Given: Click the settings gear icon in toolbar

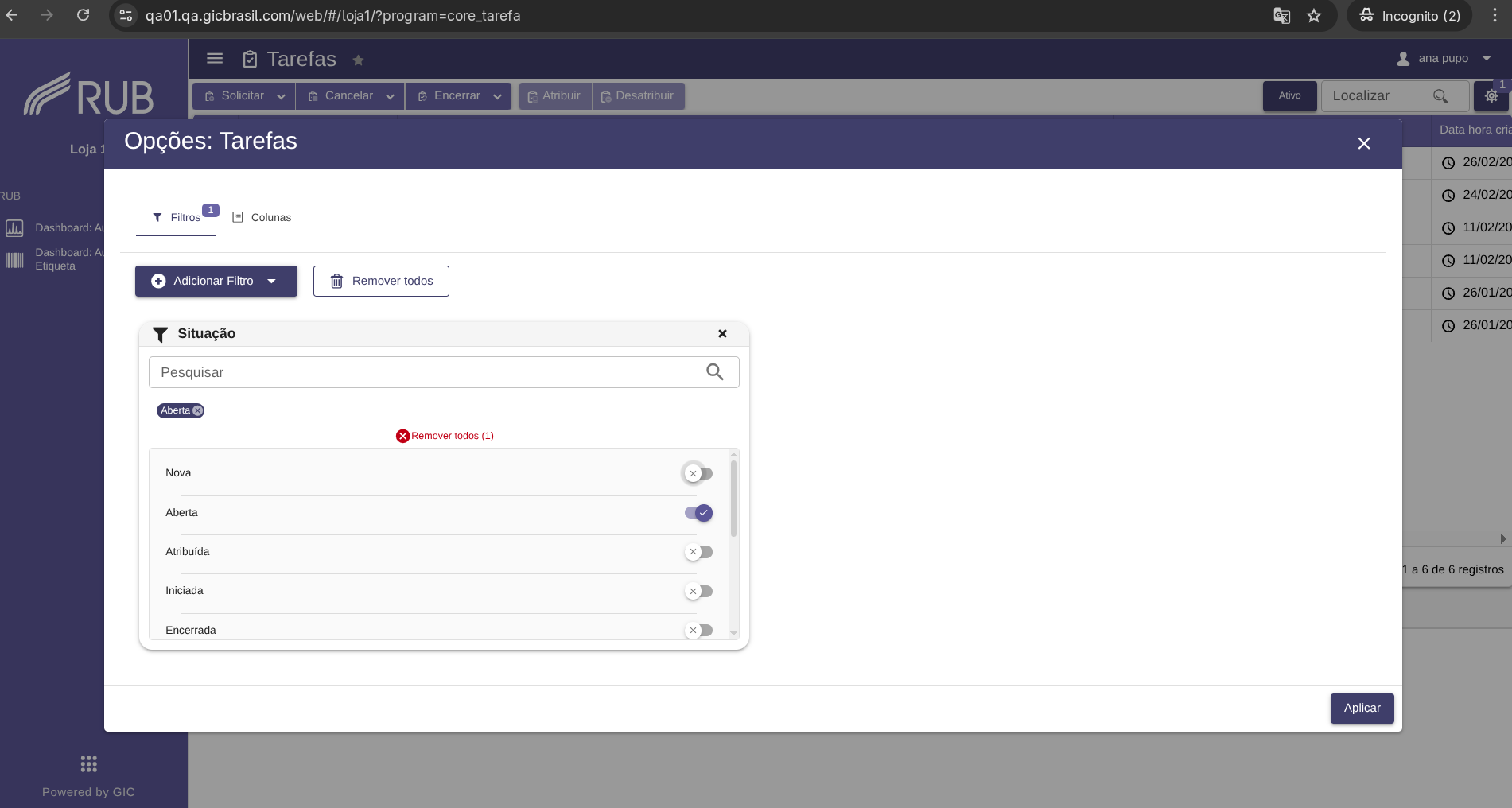Looking at the screenshot, I should [x=1491, y=96].
